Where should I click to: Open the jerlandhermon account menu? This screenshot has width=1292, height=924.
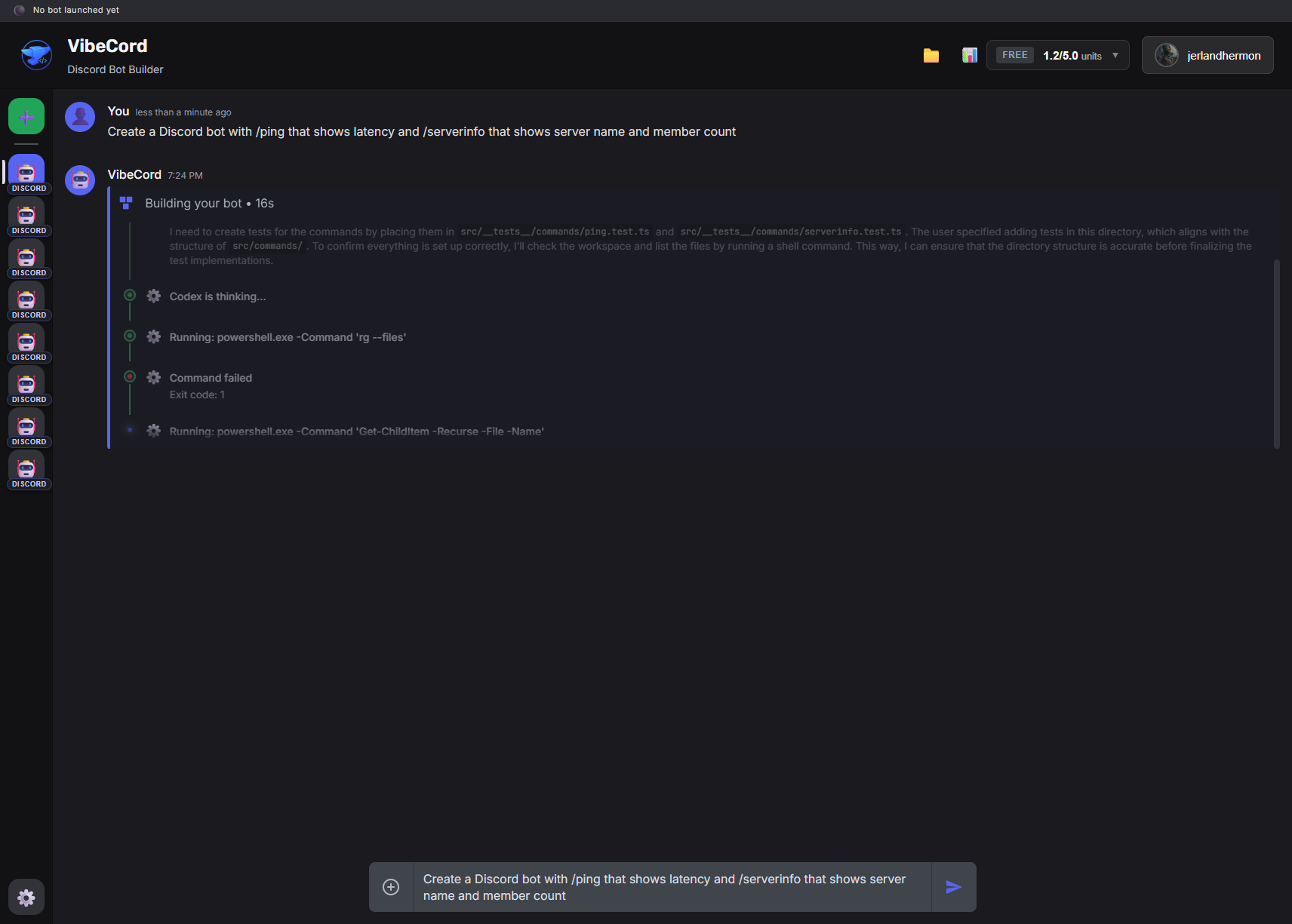click(1207, 54)
